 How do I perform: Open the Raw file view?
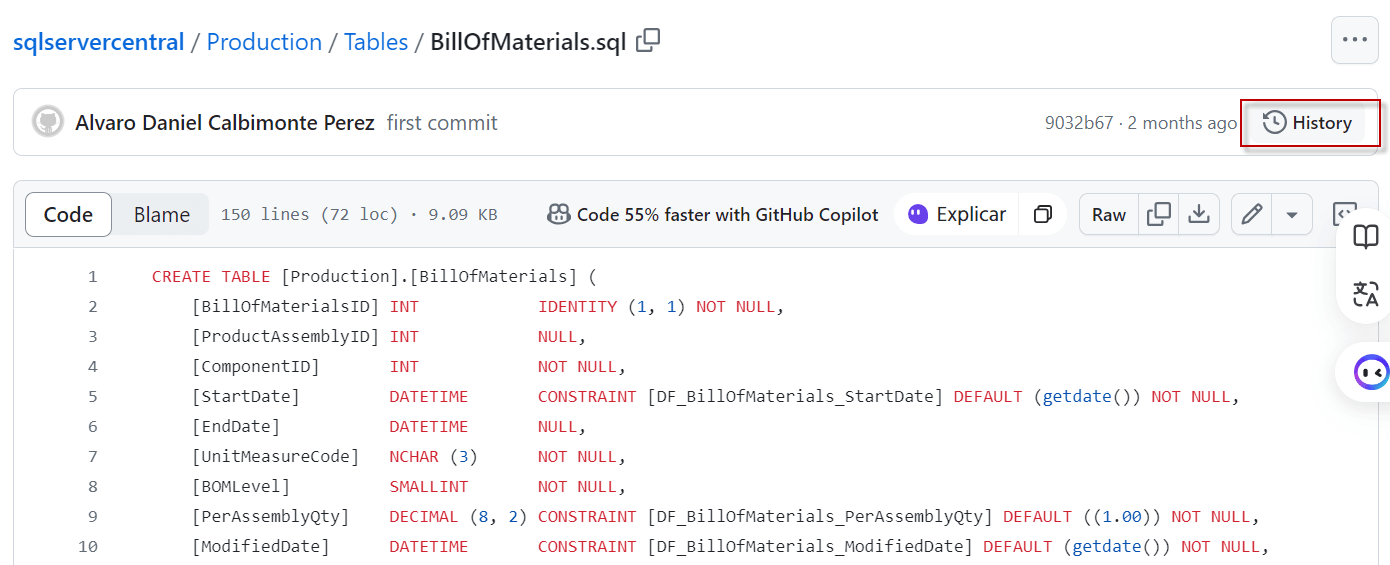point(1109,215)
